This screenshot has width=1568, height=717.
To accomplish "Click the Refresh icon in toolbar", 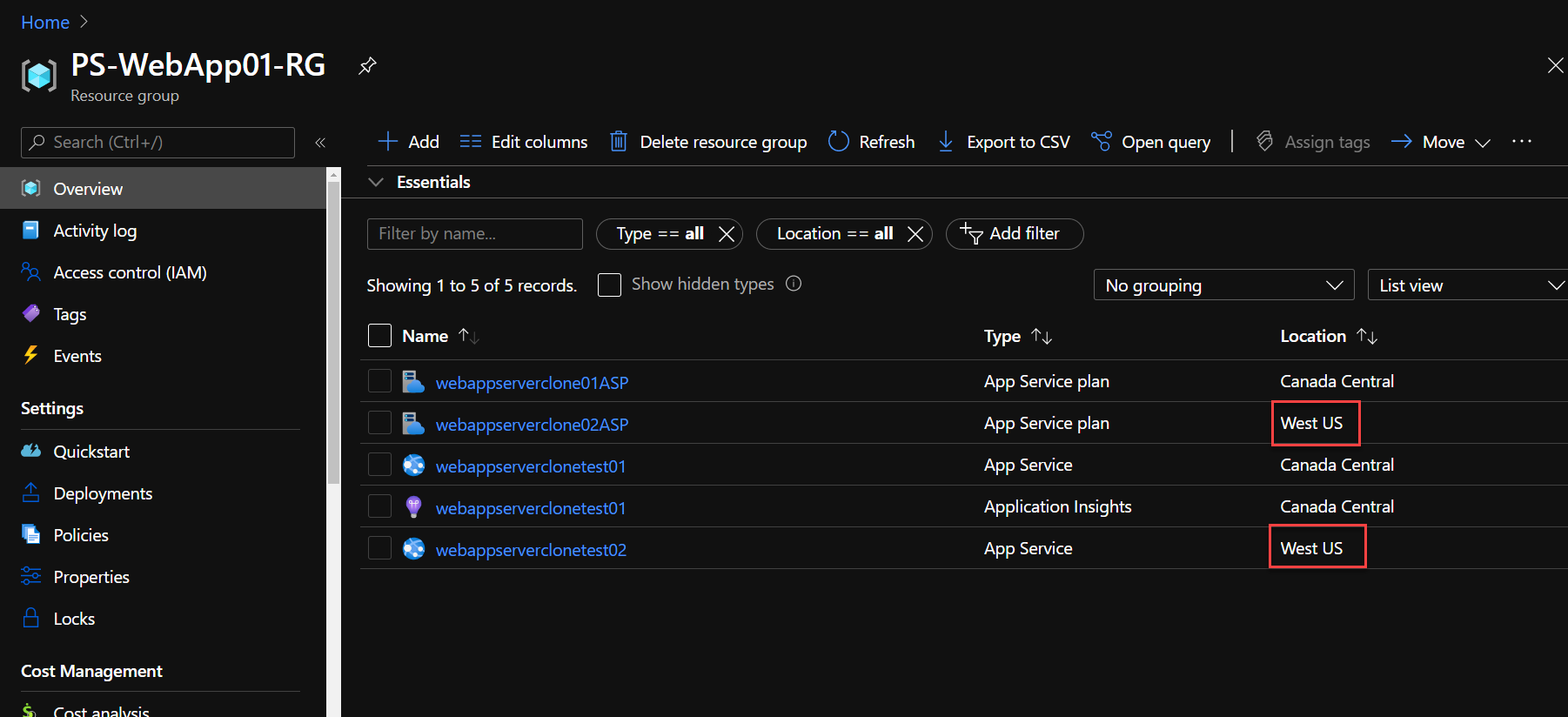I will pyautogui.click(x=838, y=142).
